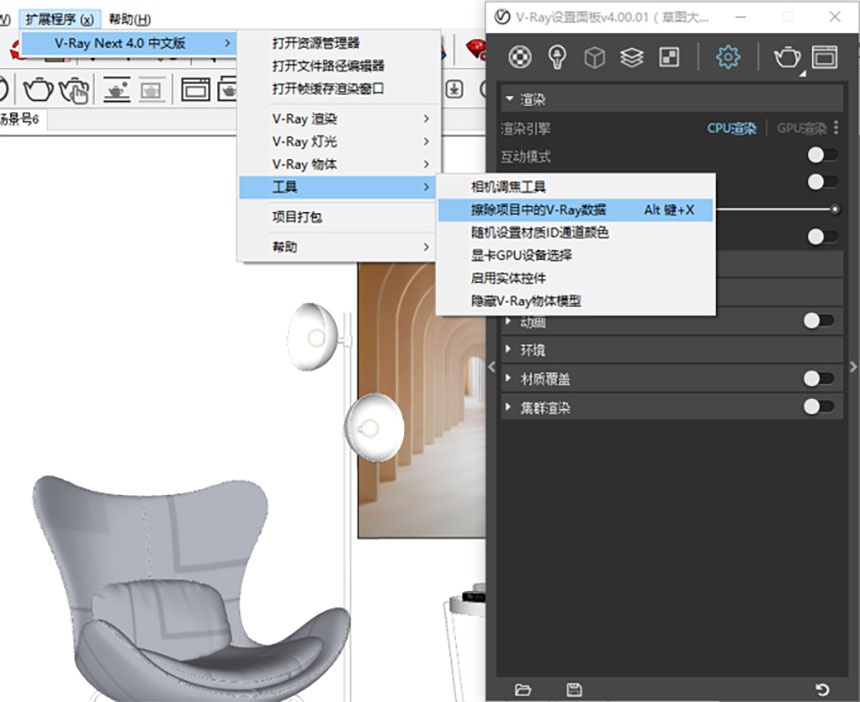The height and width of the screenshot is (702, 860).
Task: Open the materials sphere icon in V-Ray panel
Action: tap(519, 57)
